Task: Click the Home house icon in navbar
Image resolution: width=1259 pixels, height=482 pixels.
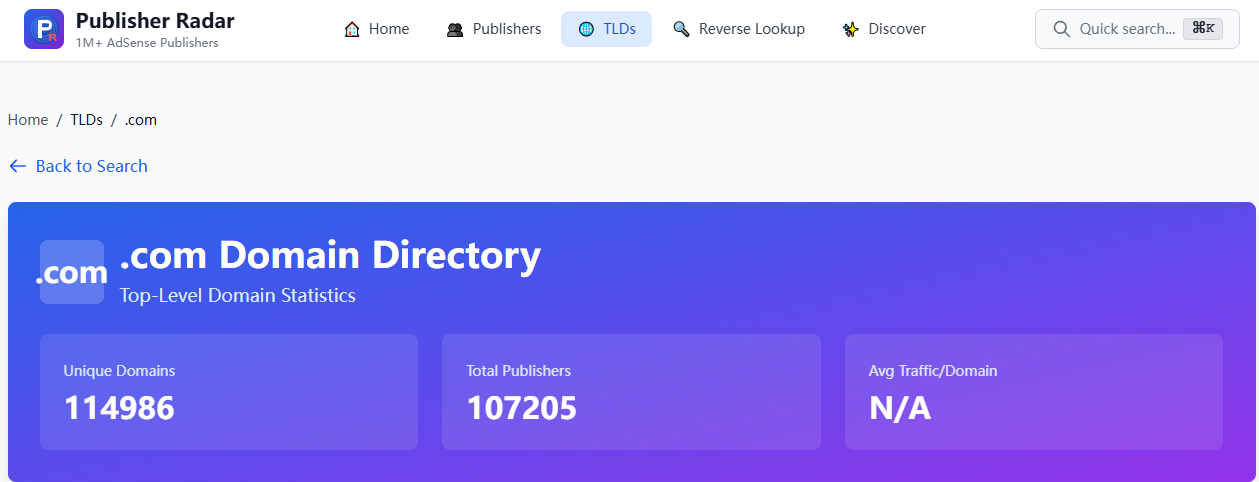Action: (352, 29)
